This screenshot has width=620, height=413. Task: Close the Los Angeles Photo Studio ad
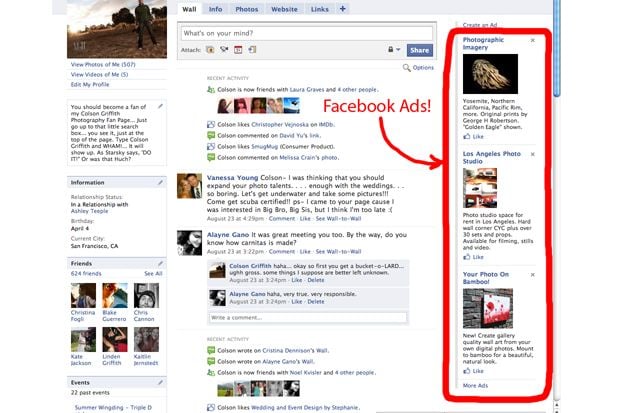(x=533, y=154)
